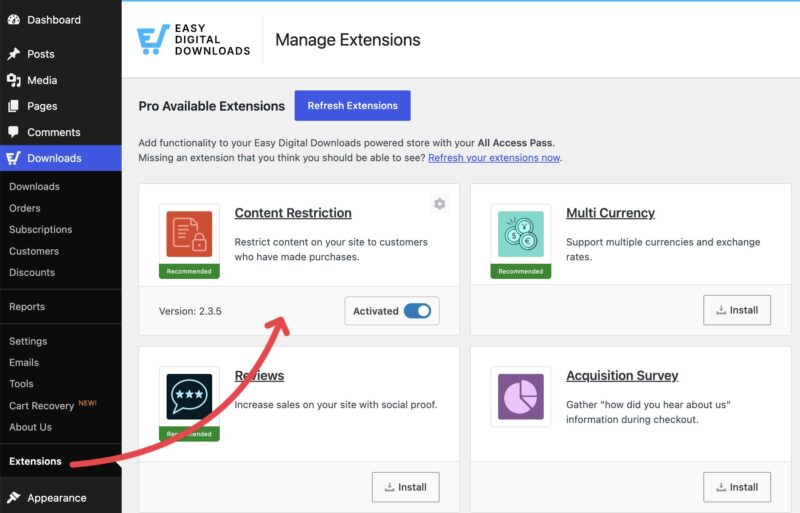This screenshot has width=800, height=513.
Task: Click the Pages icon in sidebar
Action: coord(14,106)
